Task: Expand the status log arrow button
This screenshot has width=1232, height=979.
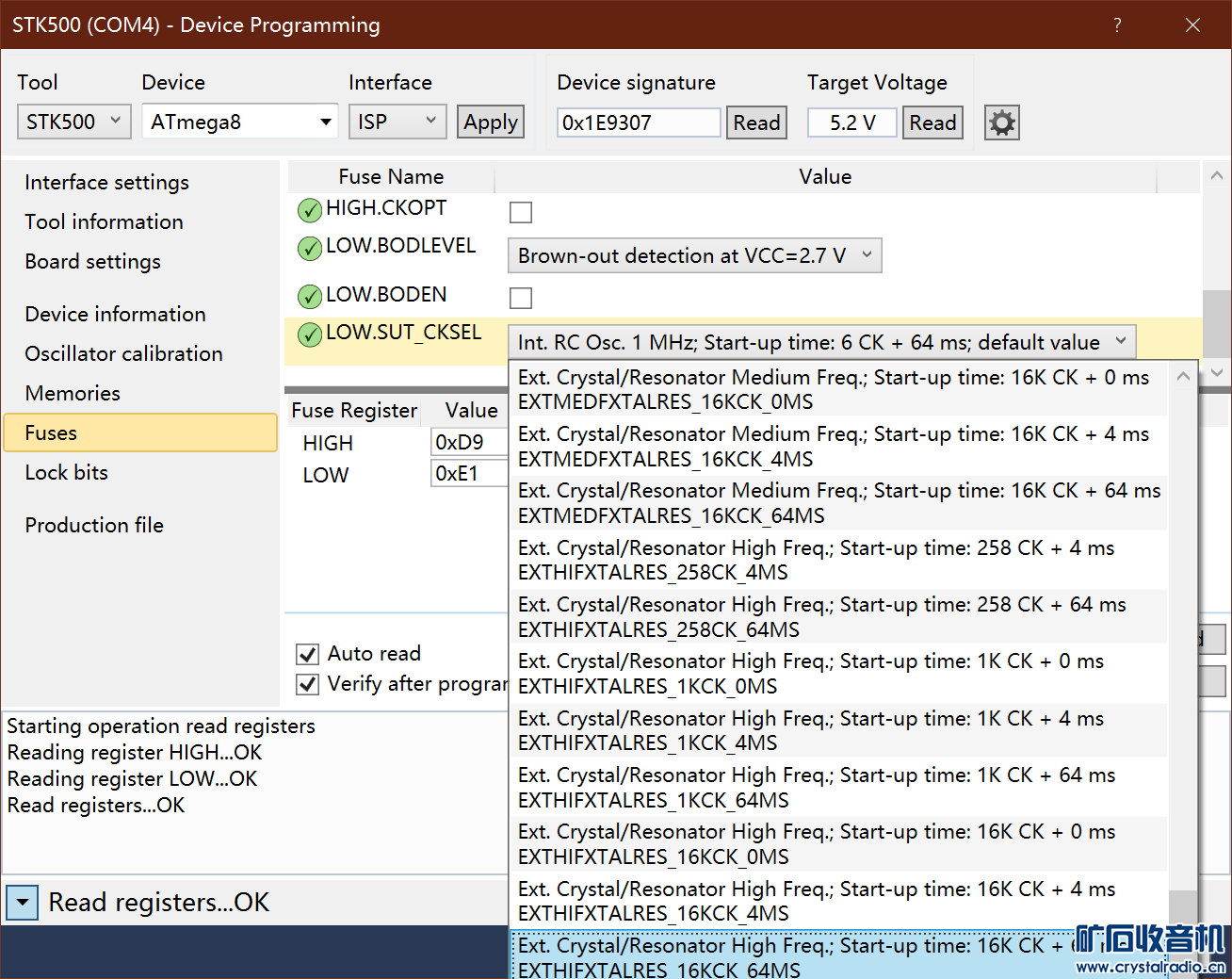Action: (23, 902)
